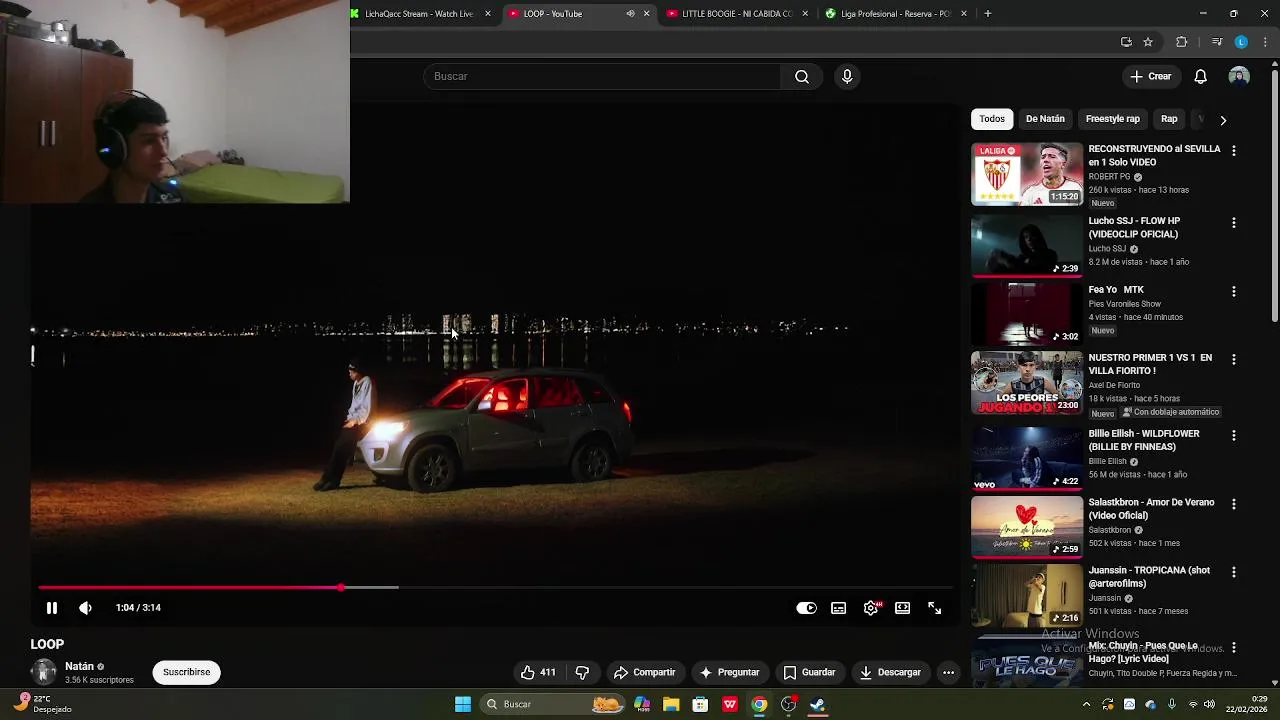The image size is (1280, 720).
Task: Open a new browser tab plus button
Action: [988, 14]
